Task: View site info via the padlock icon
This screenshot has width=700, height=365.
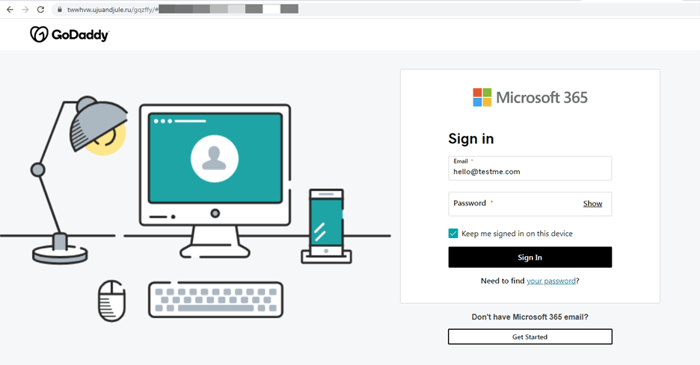Action: 59,9
